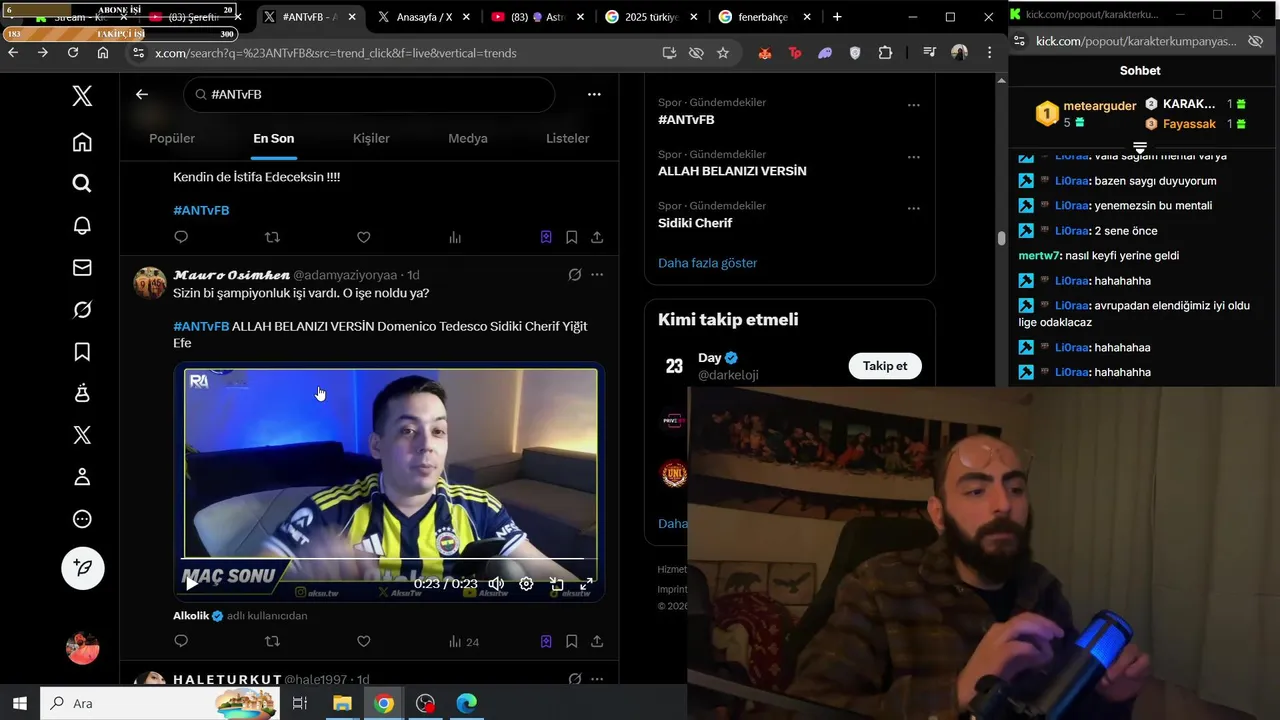Image resolution: width=1280 pixels, height=720 pixels.
Task: Collapse Kick chat leaderboard chevron
Action: pyautogui.click(x=1139, y=147)
